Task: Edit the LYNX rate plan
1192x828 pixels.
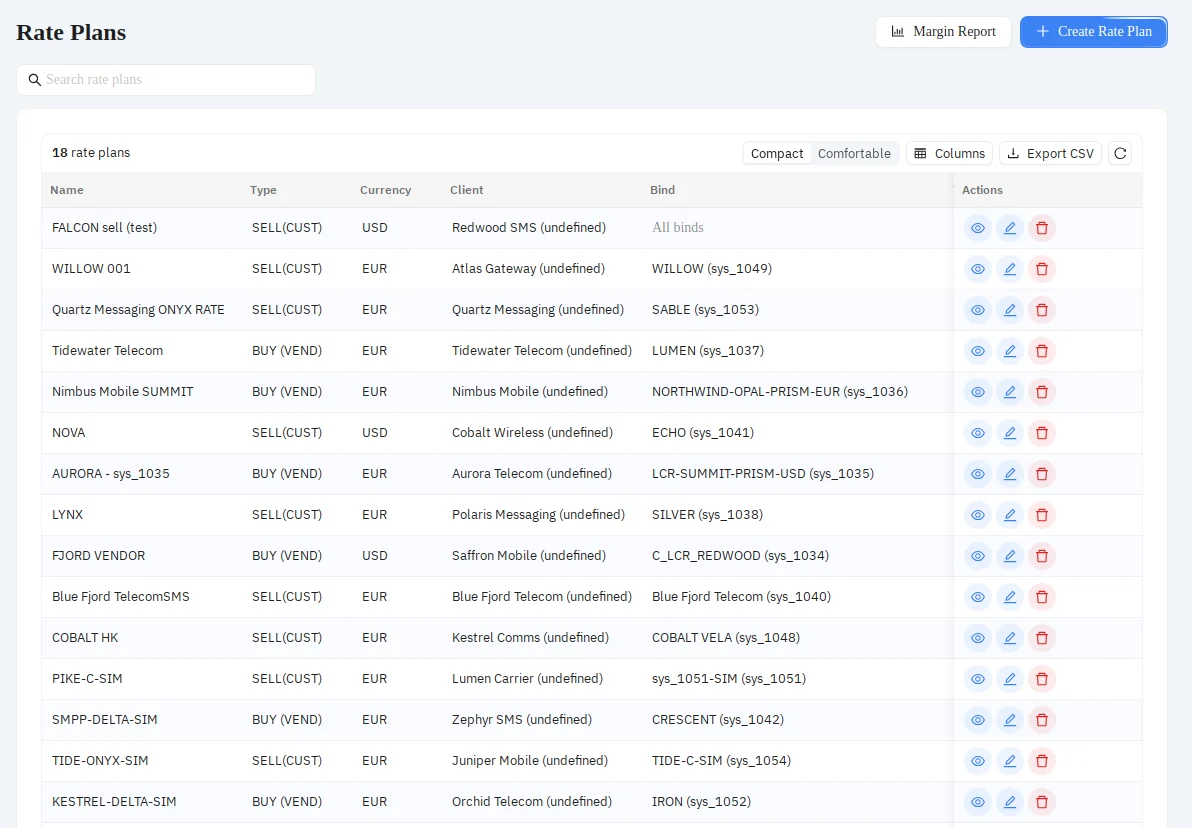Action: point(1010,516)
